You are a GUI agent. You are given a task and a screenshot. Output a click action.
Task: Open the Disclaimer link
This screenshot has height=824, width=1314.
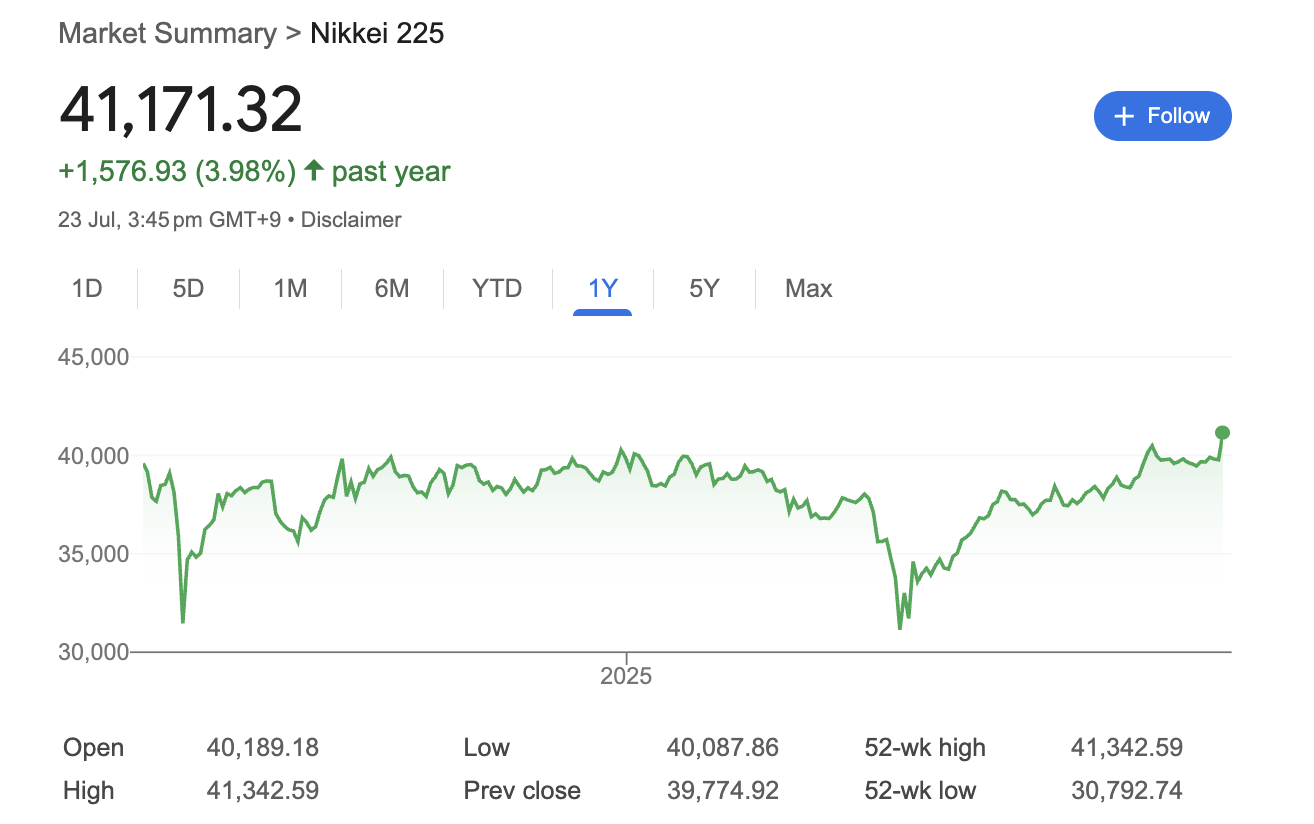click(351, 220)
